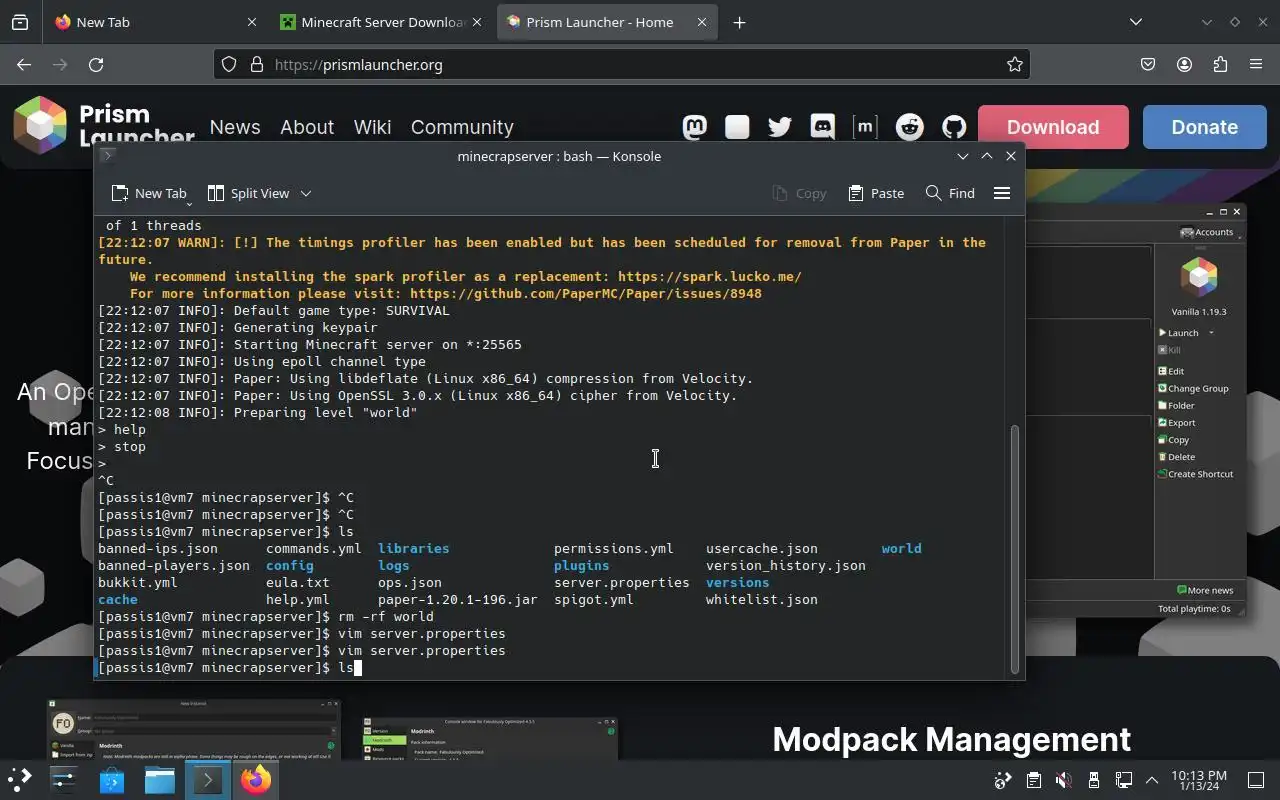Click 'whitelist.json' in the terminal listing
The height and width of the screenshot is (800, 1280).
tap(761, 599)
